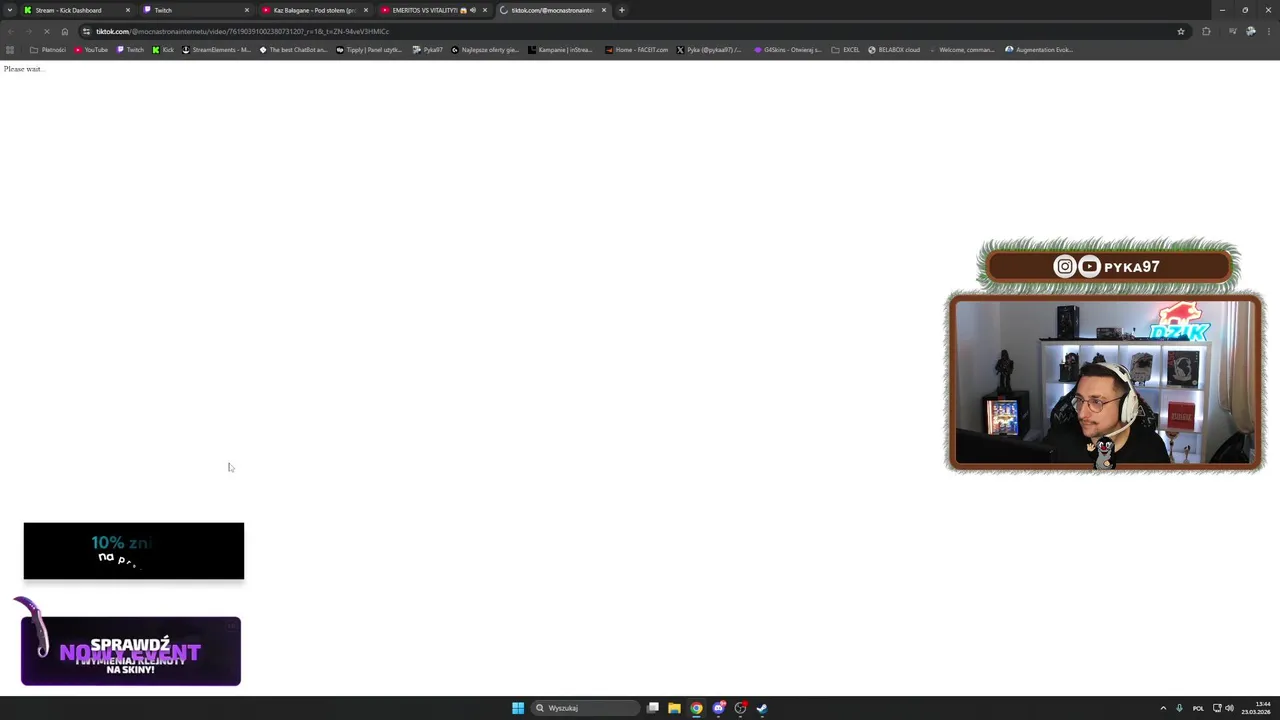
Task: Go to the browser home page
Action: click(x=65, y=31)
